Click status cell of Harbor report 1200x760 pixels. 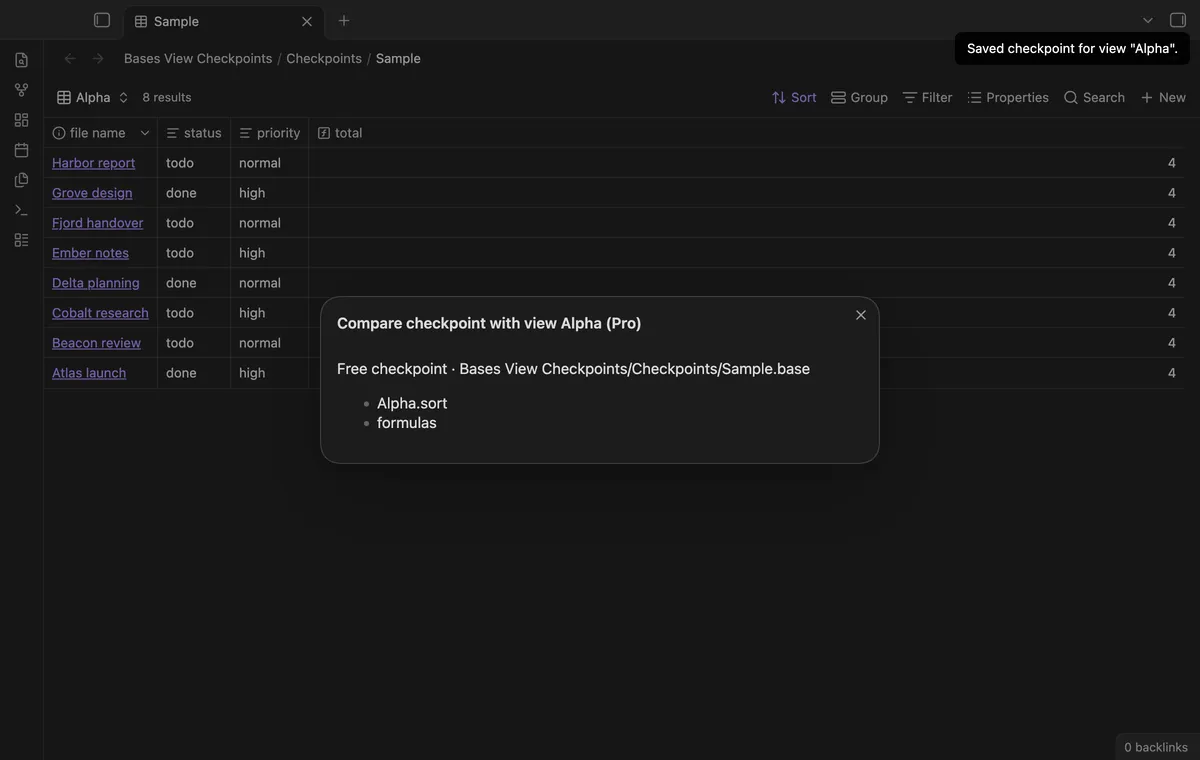(194, 163)
